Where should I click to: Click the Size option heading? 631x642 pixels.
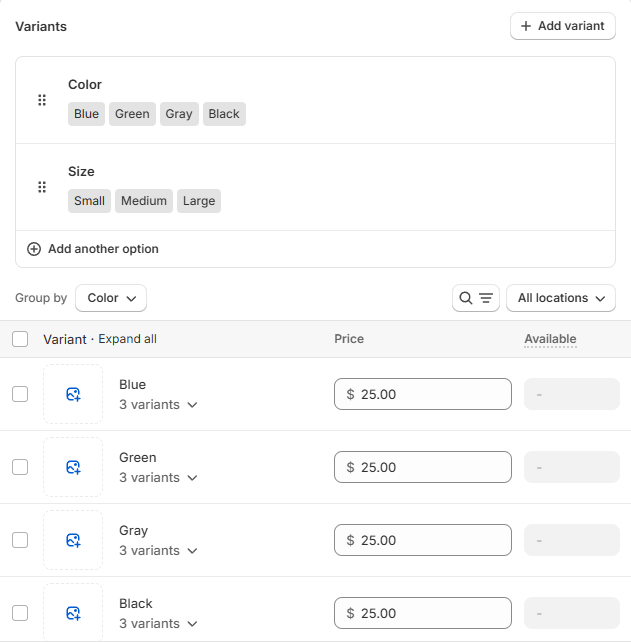click(x=81, y=172)
